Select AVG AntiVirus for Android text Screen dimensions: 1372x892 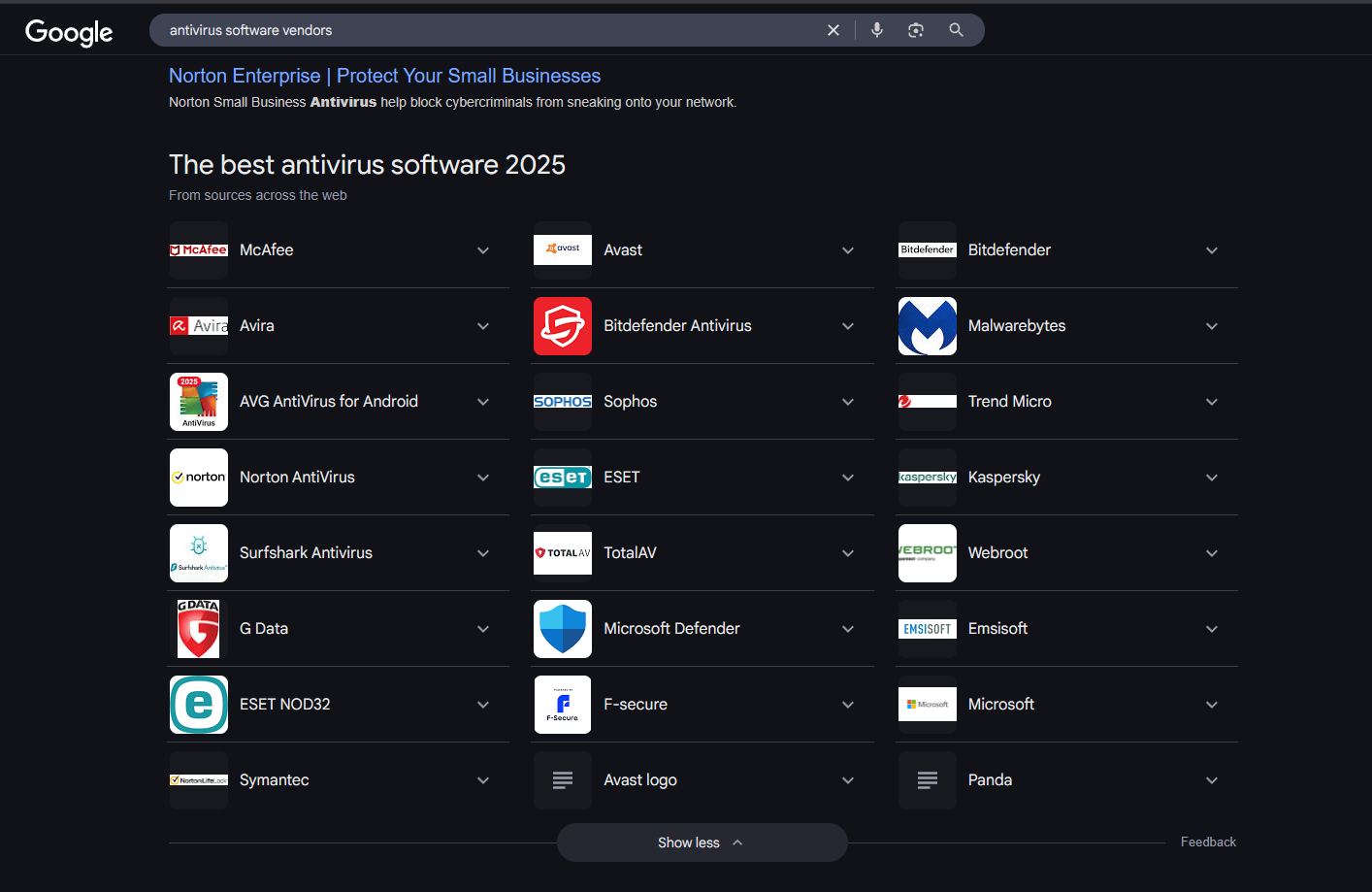point(329,402)
